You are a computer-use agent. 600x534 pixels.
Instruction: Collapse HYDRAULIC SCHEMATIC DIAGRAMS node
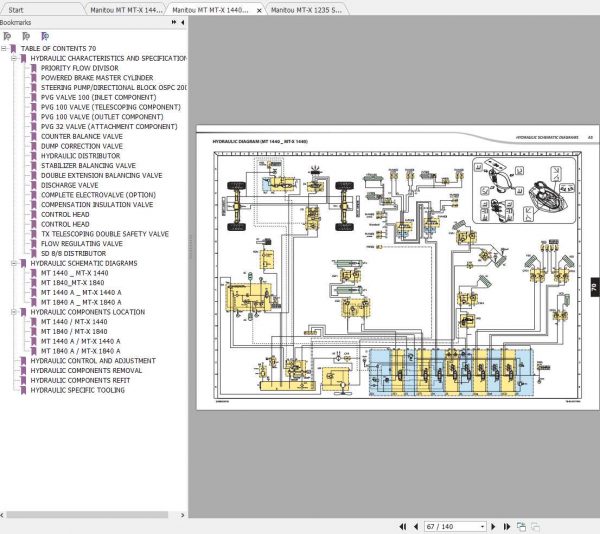[13, 263]
